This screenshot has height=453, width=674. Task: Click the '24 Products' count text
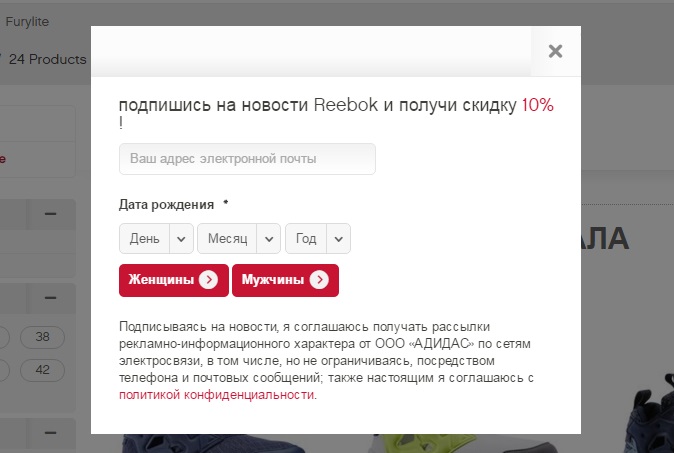(47, 59)
